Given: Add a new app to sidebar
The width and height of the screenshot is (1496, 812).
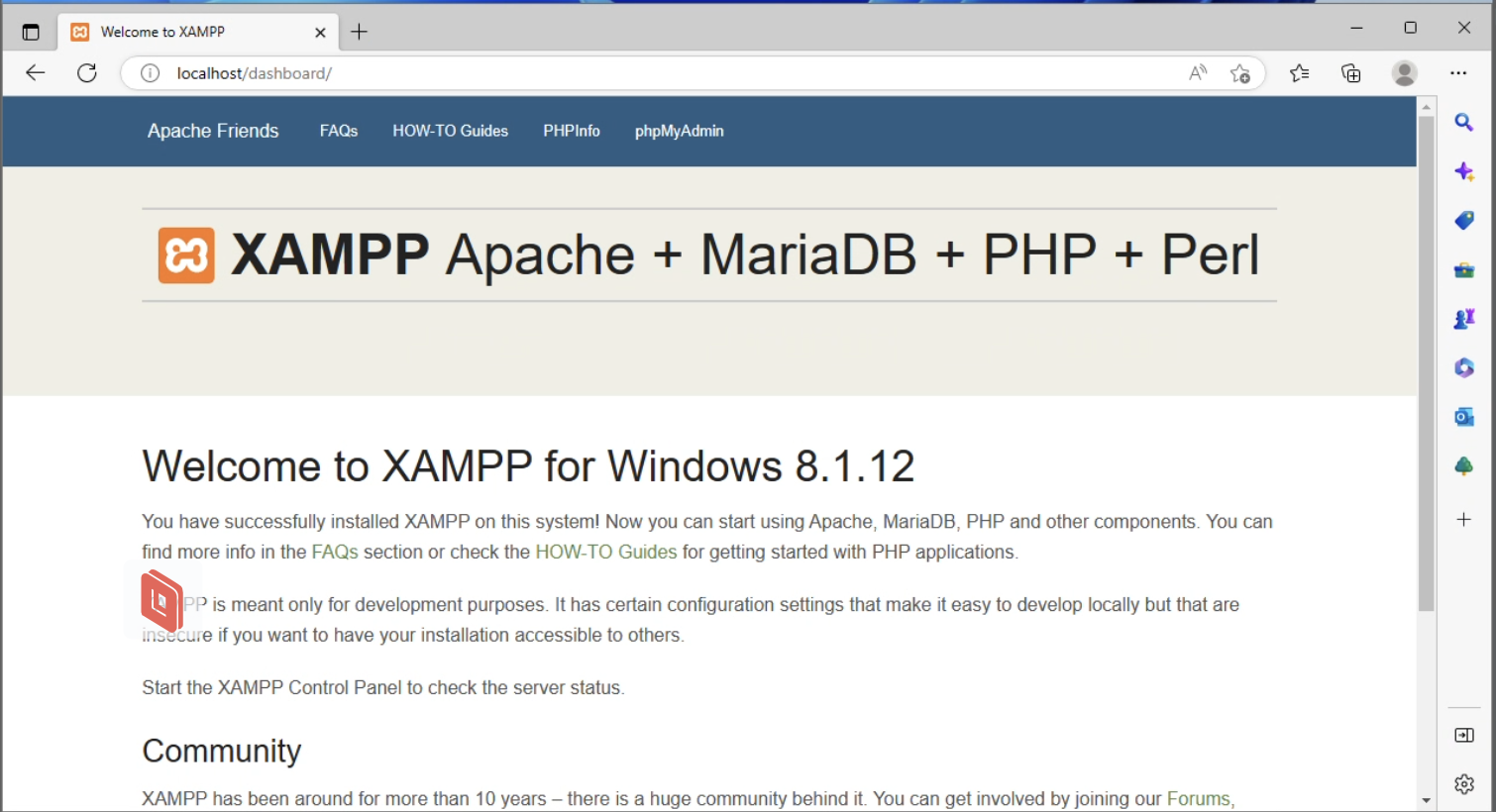Looking at the screenshot, I should (1463, 519).
